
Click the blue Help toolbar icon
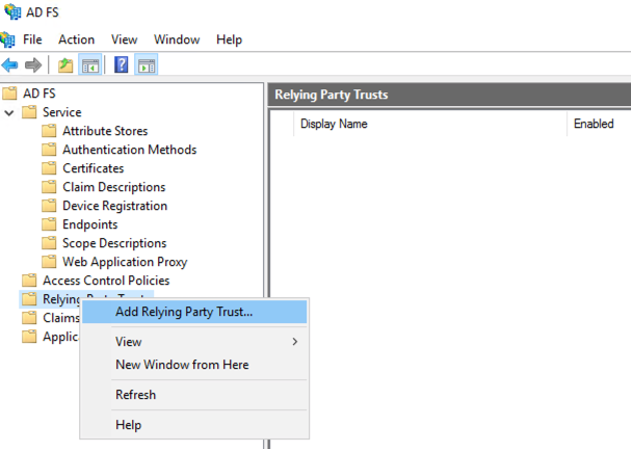pos(121,65)
